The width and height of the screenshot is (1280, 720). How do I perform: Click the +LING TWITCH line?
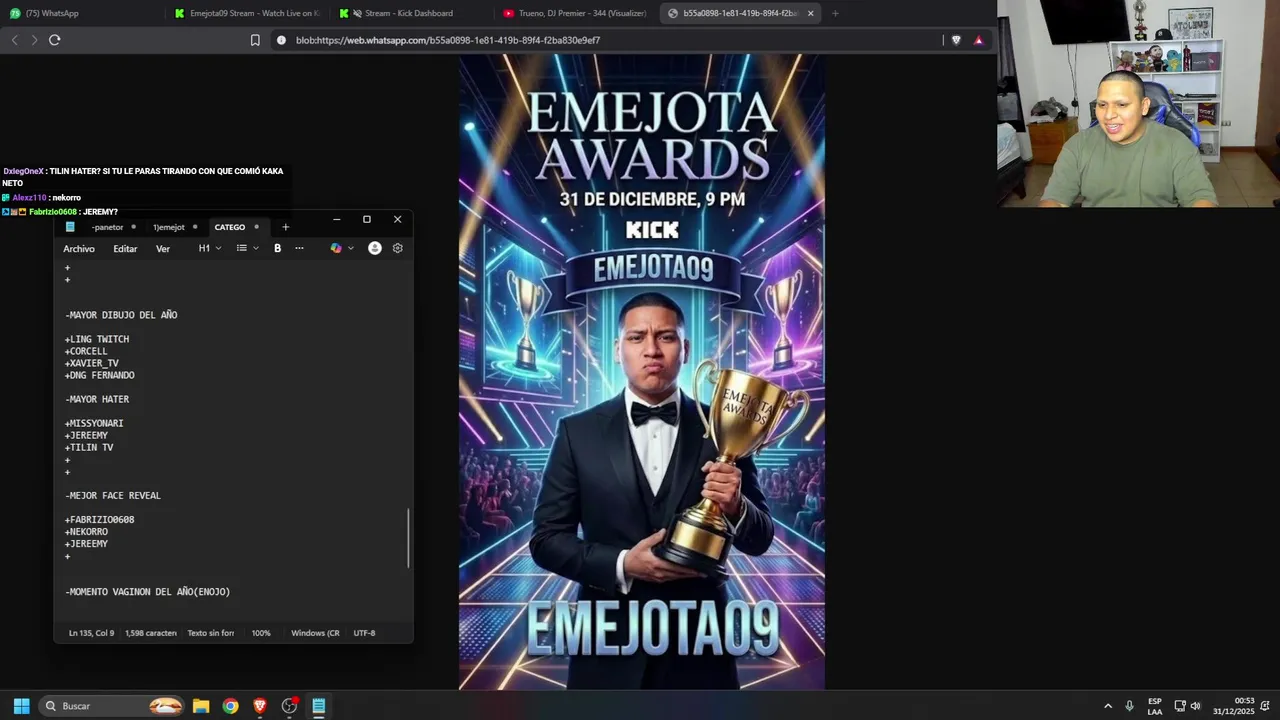click(x=97, y=339)
